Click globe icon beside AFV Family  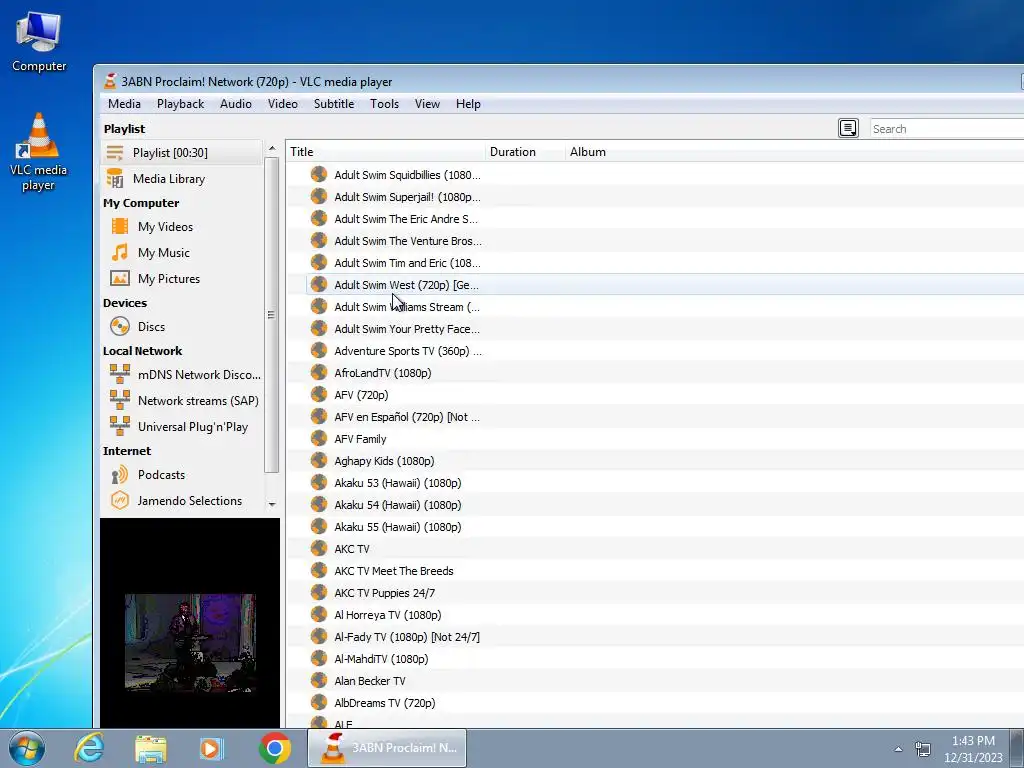coord(319,438)
